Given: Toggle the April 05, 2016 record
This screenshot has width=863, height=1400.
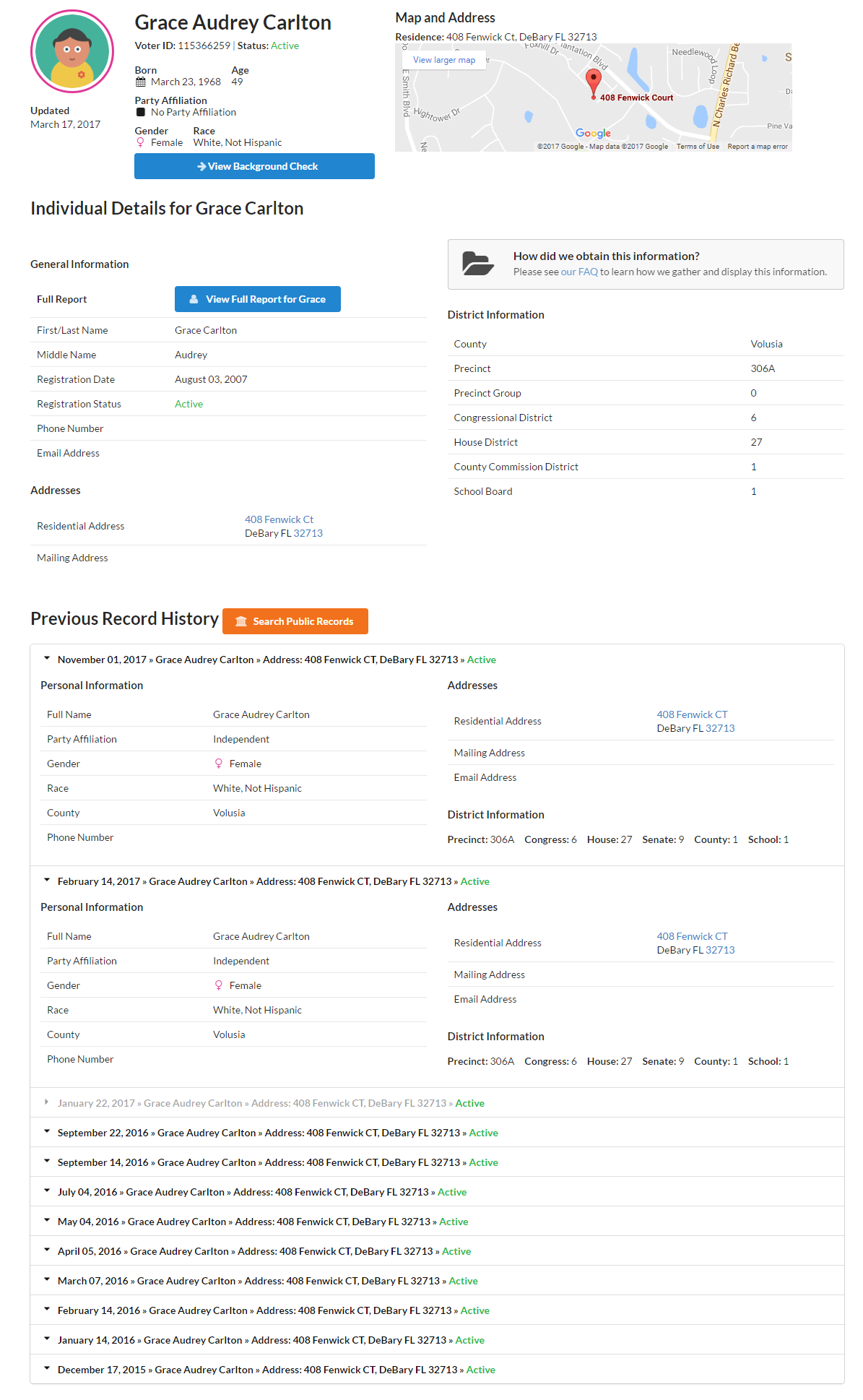Looking at the screenshot, I should pos(437,1251).
